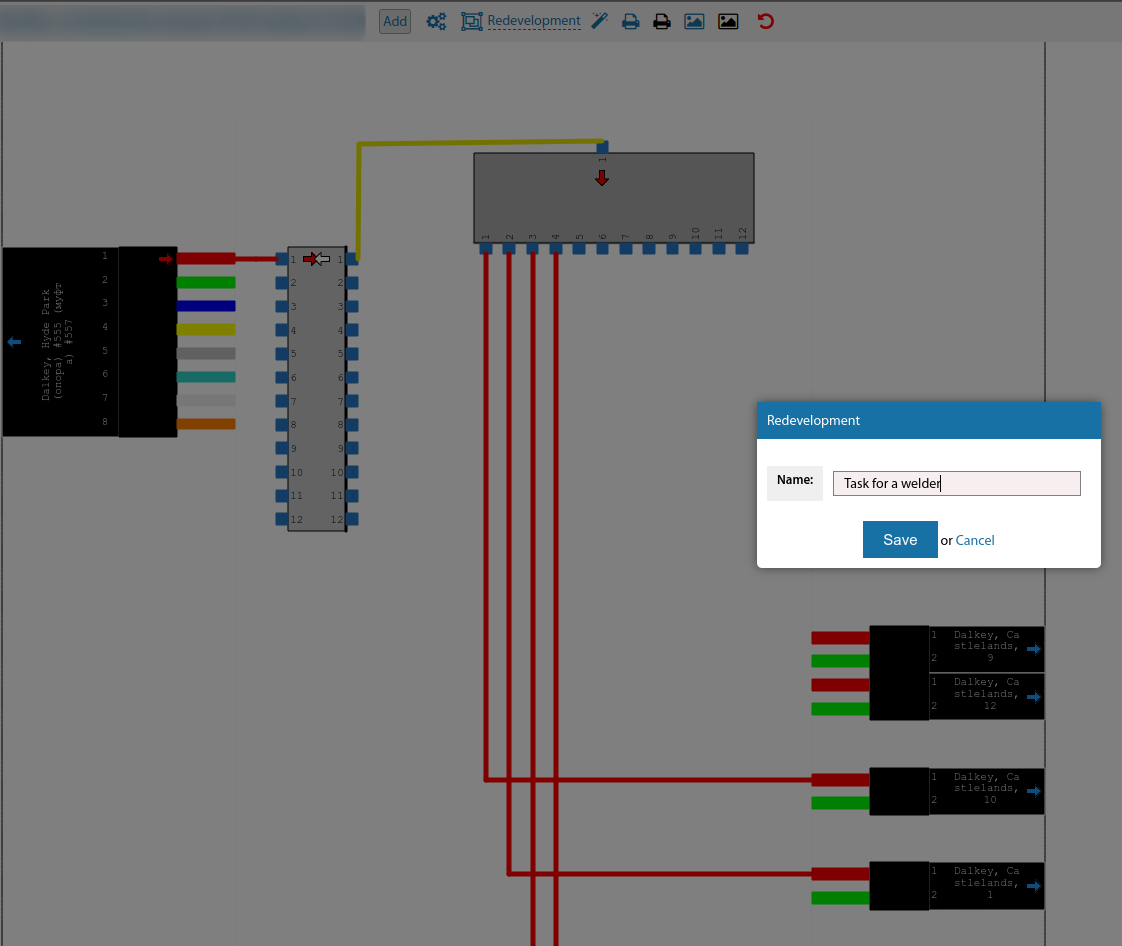
Task: Select the orange fiber of Hyde Park cable
Action: click(x=206, y=424)
